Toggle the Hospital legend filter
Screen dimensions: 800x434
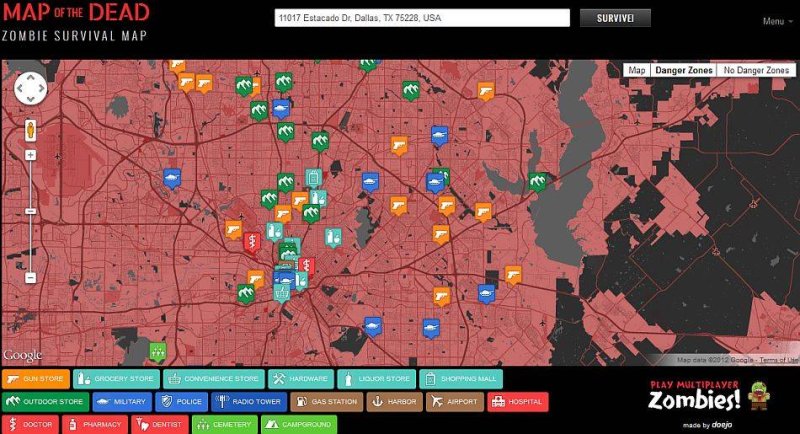(x=517, y=402)
